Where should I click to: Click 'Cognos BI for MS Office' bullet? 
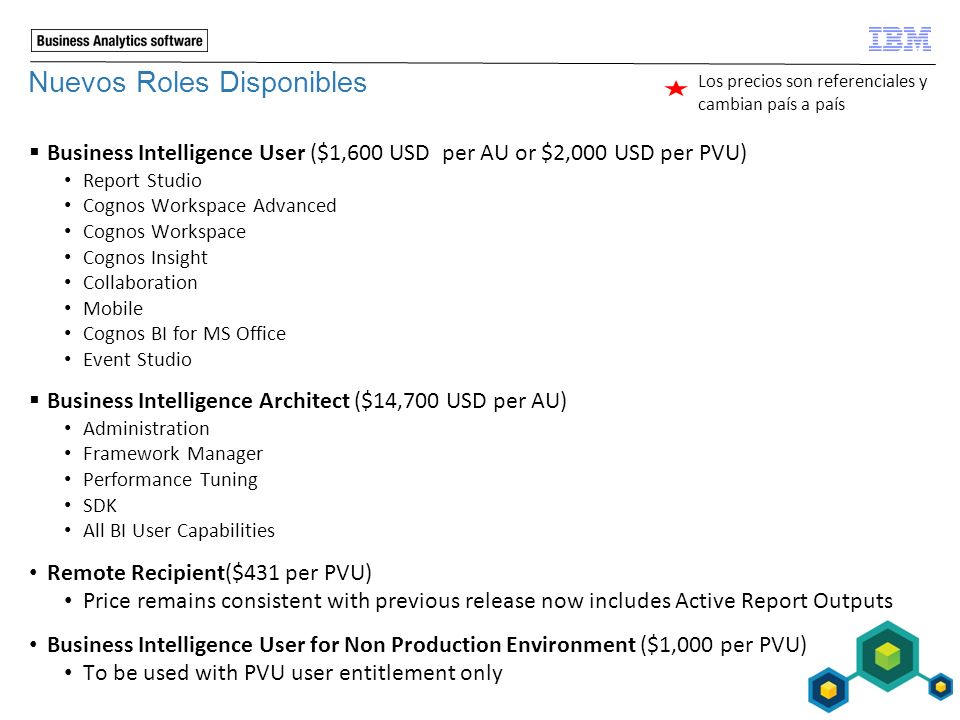point(184,334)
